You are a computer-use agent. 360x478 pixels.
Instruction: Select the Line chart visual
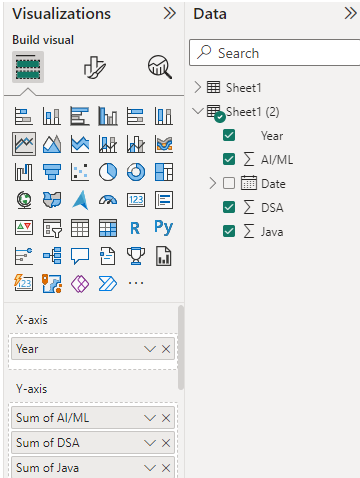[24, 144]
